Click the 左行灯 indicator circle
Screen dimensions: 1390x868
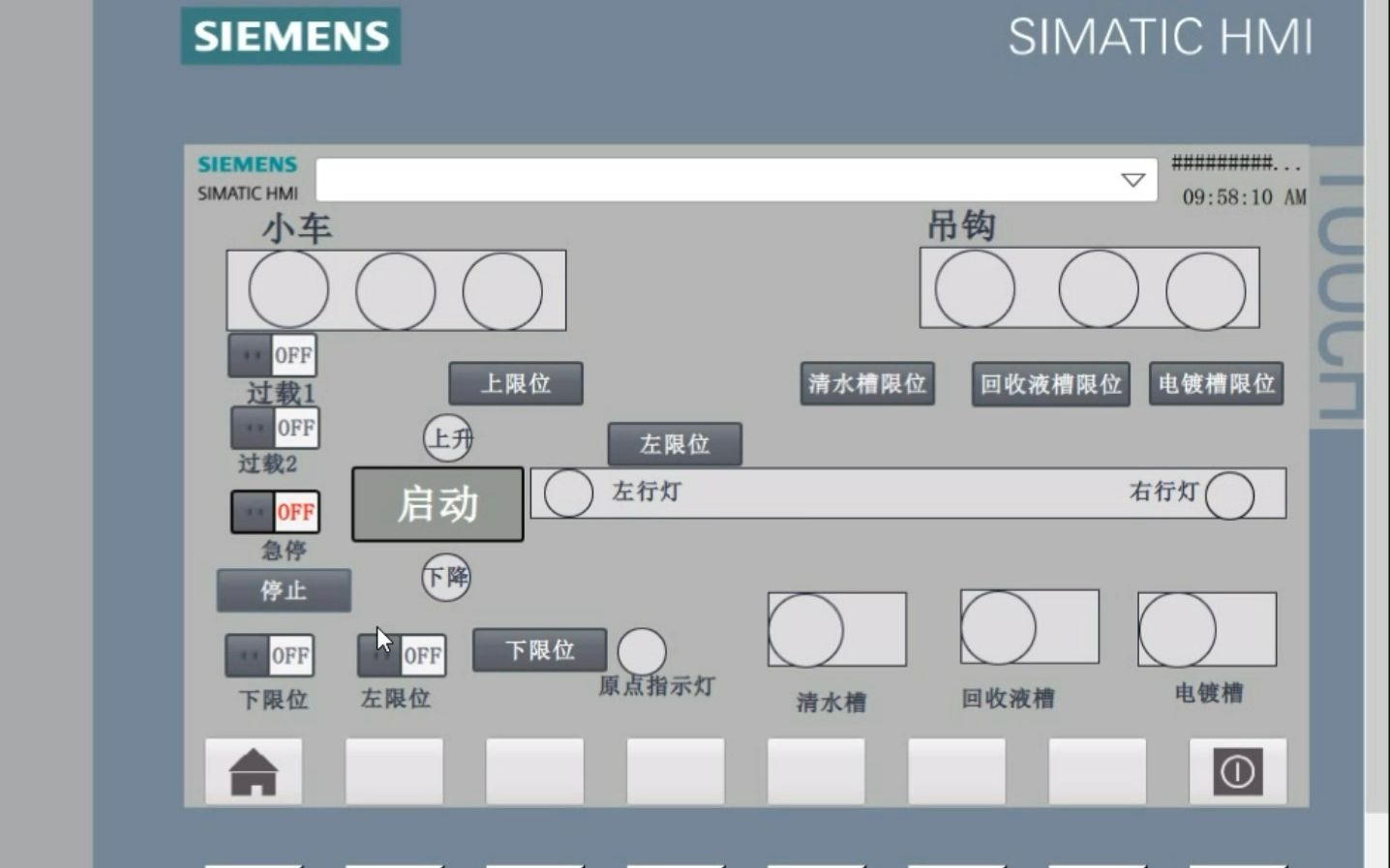point(568,493)
